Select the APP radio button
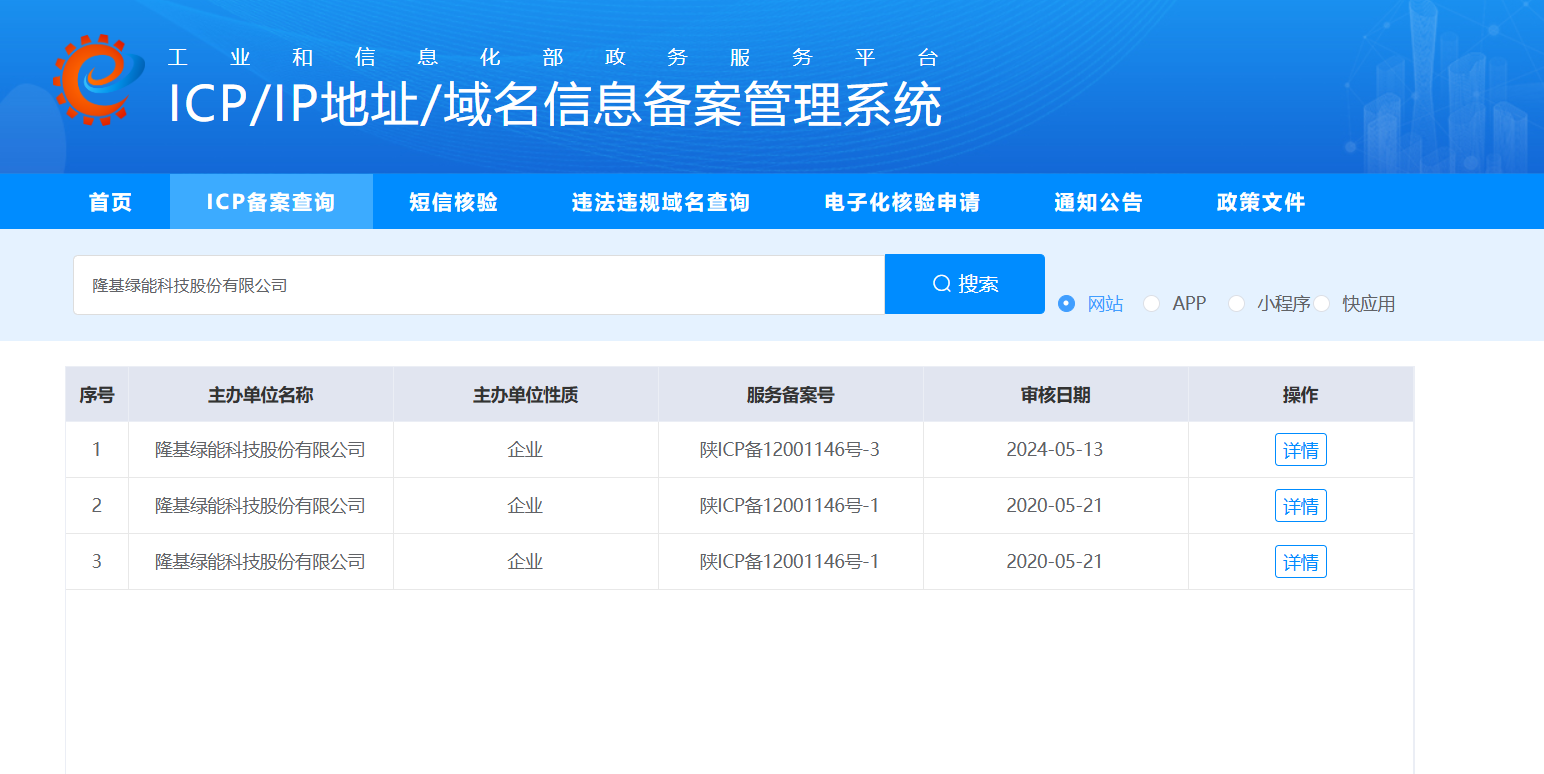The height and width of the screenshot is (774, 1544). point(1151,303)
